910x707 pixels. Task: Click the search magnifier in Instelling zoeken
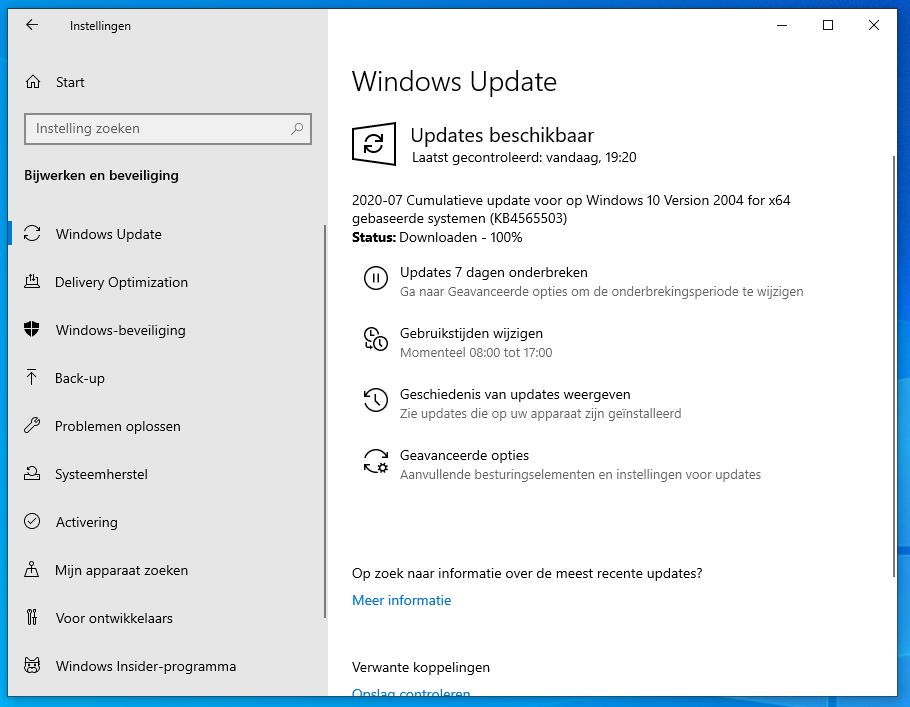click(x=297, y=129)
